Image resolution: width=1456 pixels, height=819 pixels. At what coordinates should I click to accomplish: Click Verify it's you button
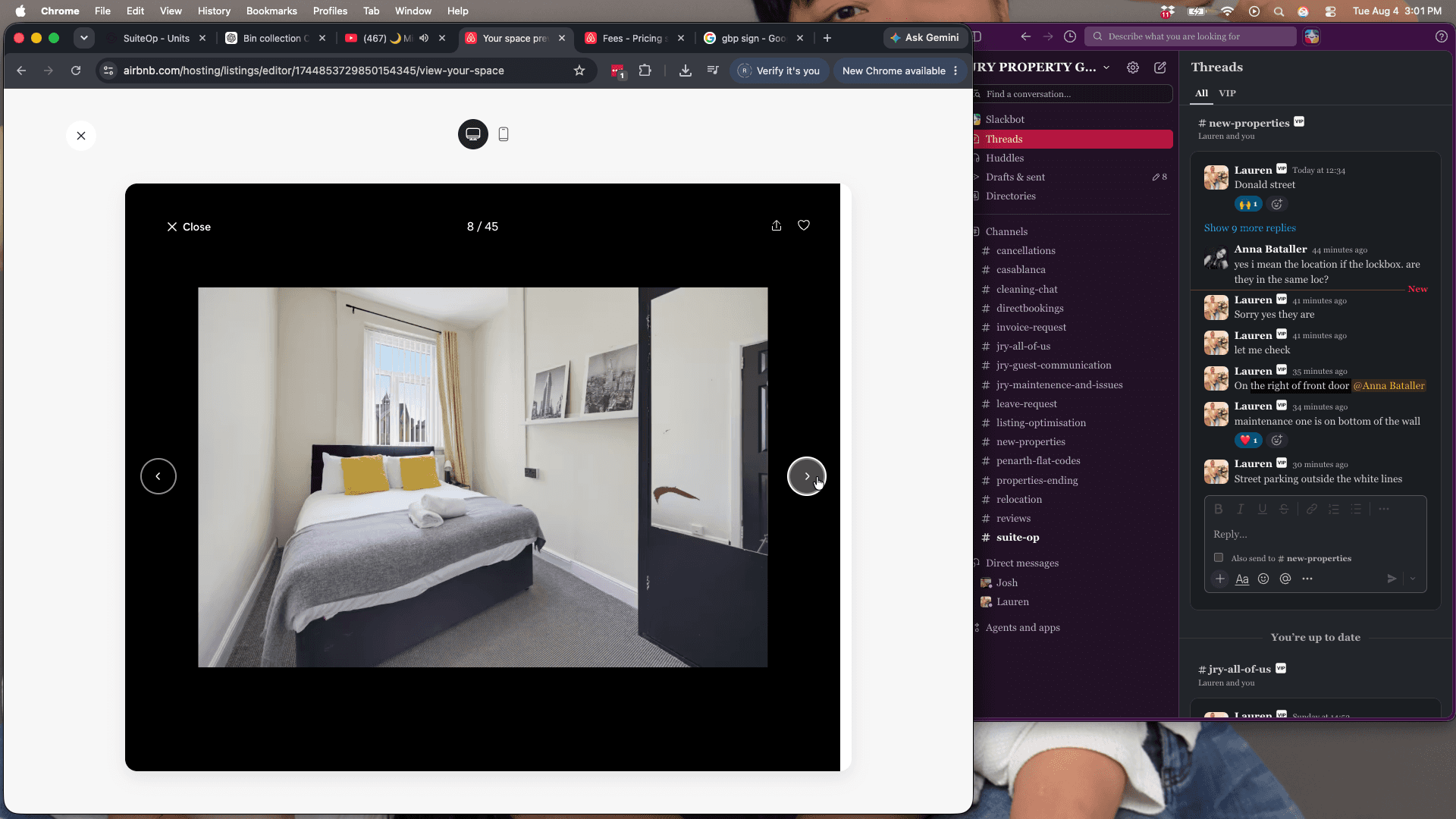[780, 71]
